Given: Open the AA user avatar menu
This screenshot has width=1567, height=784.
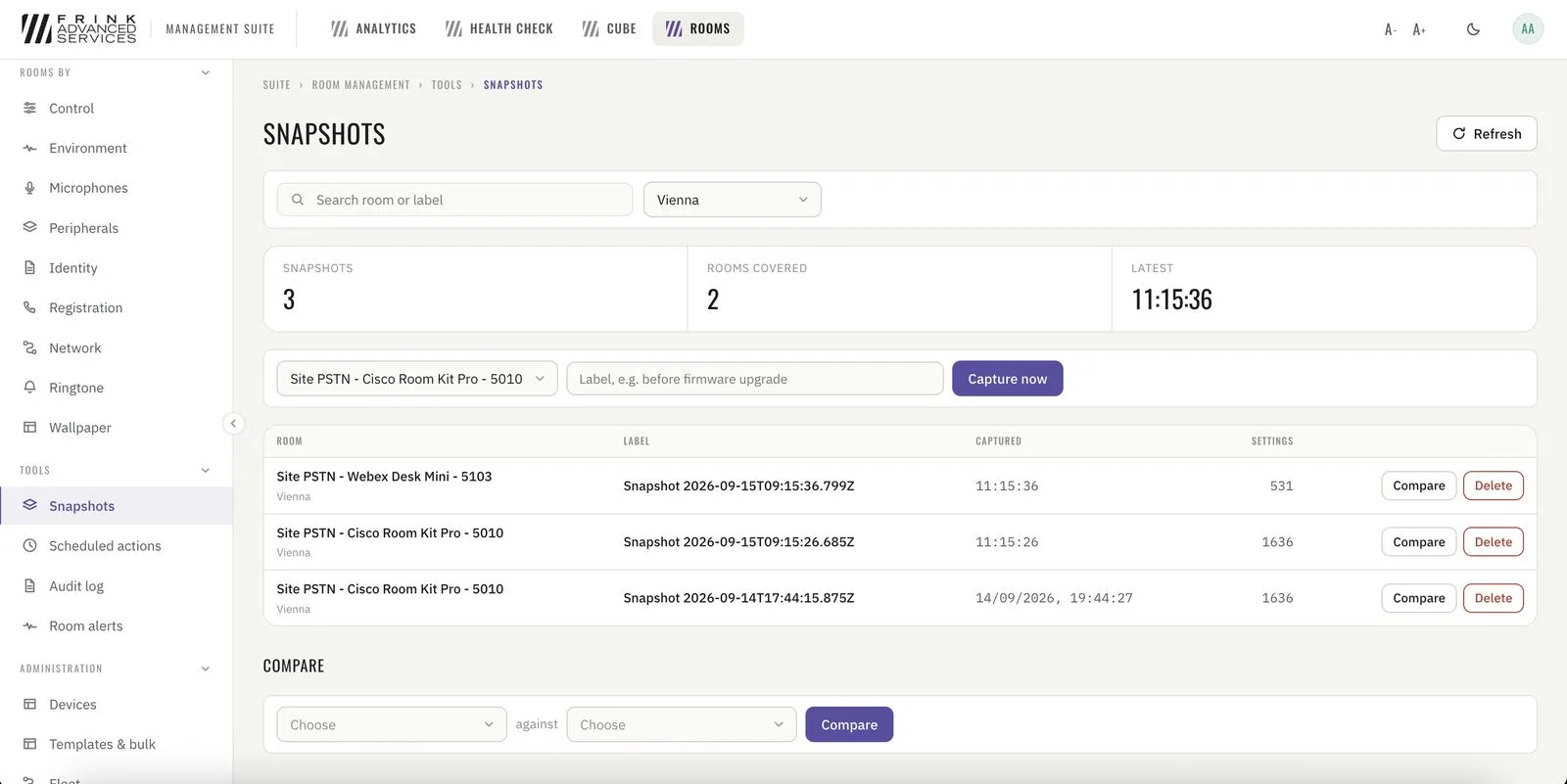Looking at the screenshot, I should coord(1528,29).
